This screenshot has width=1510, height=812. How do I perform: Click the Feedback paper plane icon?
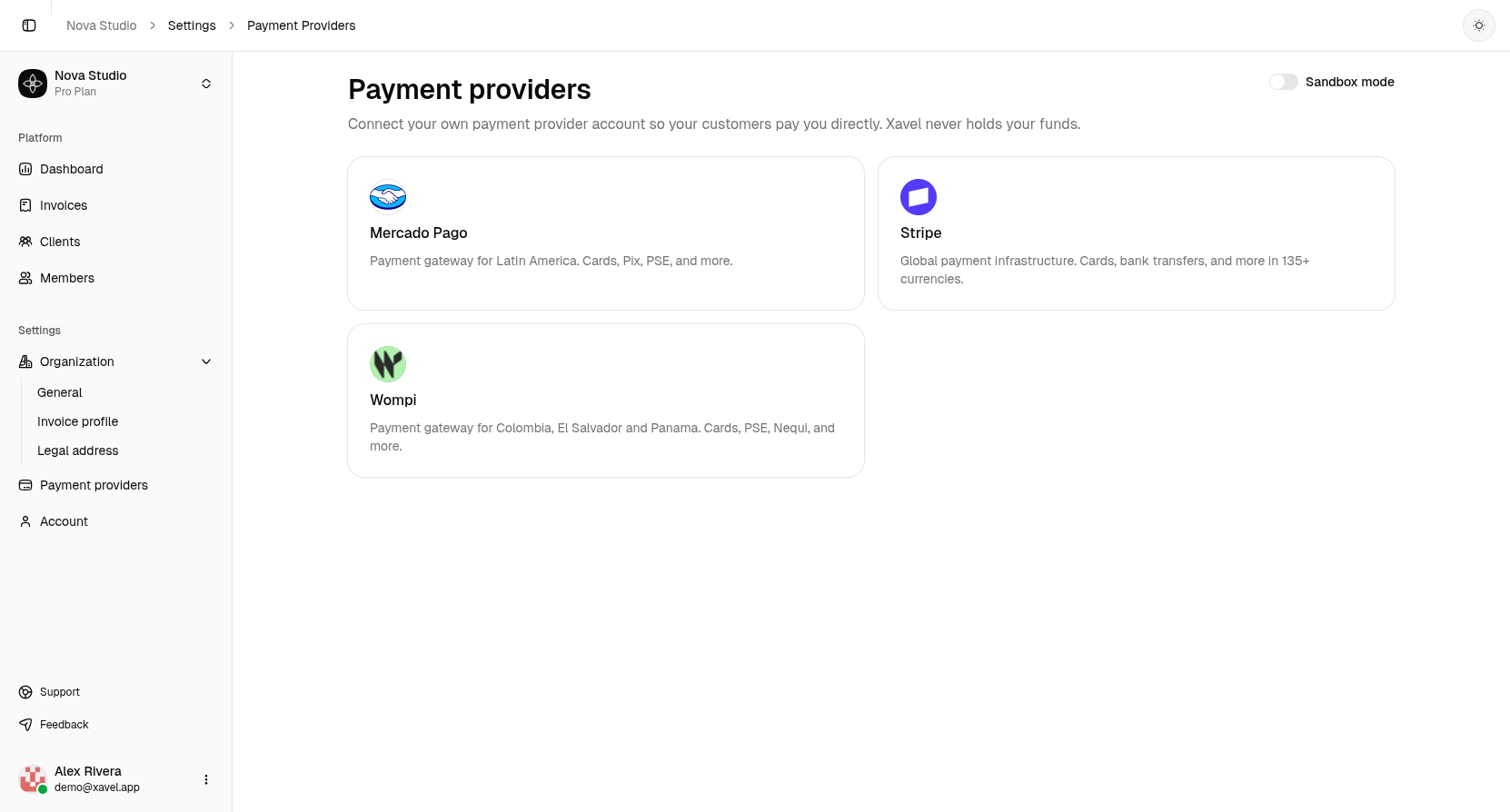(x=25, y=725)
